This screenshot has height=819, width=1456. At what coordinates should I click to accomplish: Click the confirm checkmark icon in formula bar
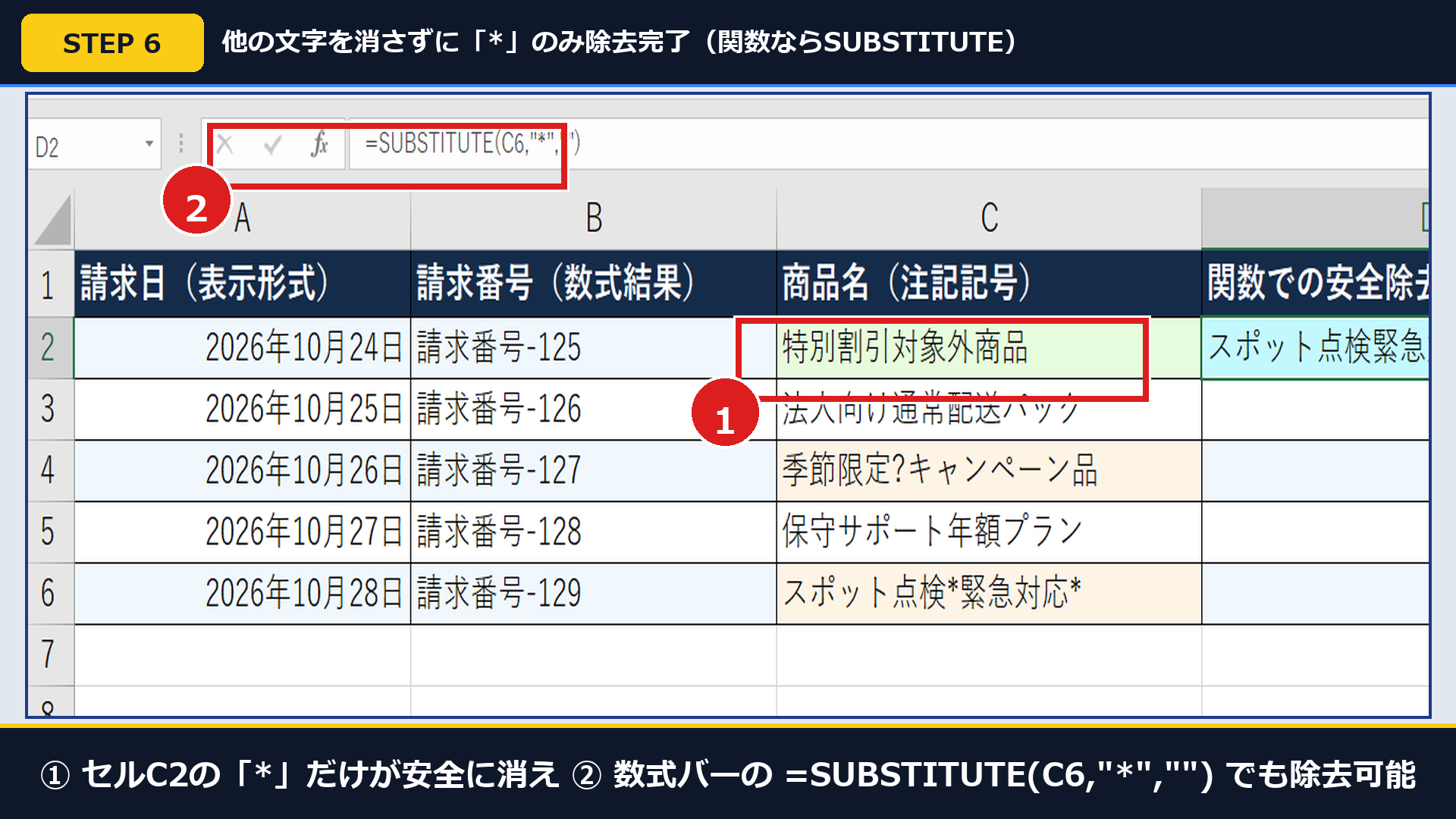(272, 143)
